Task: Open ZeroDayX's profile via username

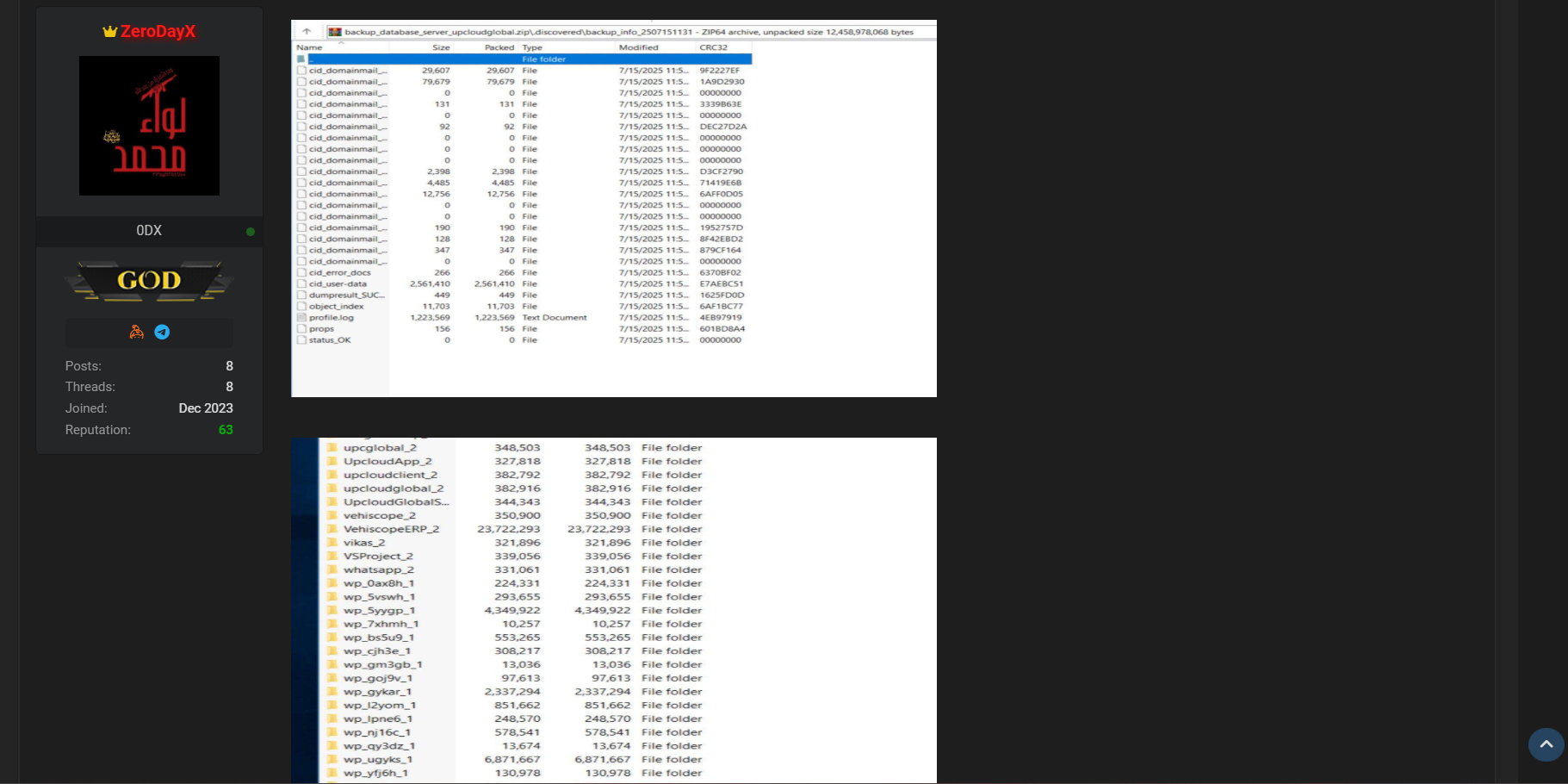Action: pos(158,32)
